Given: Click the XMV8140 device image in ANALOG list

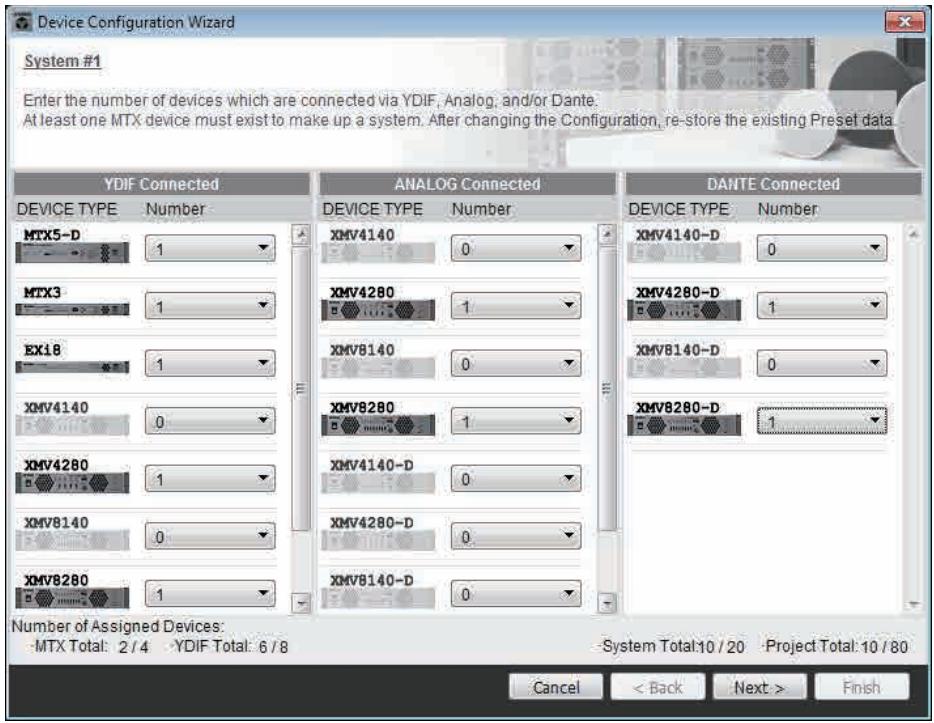Looking at the screenshot, I should (378, 367).
